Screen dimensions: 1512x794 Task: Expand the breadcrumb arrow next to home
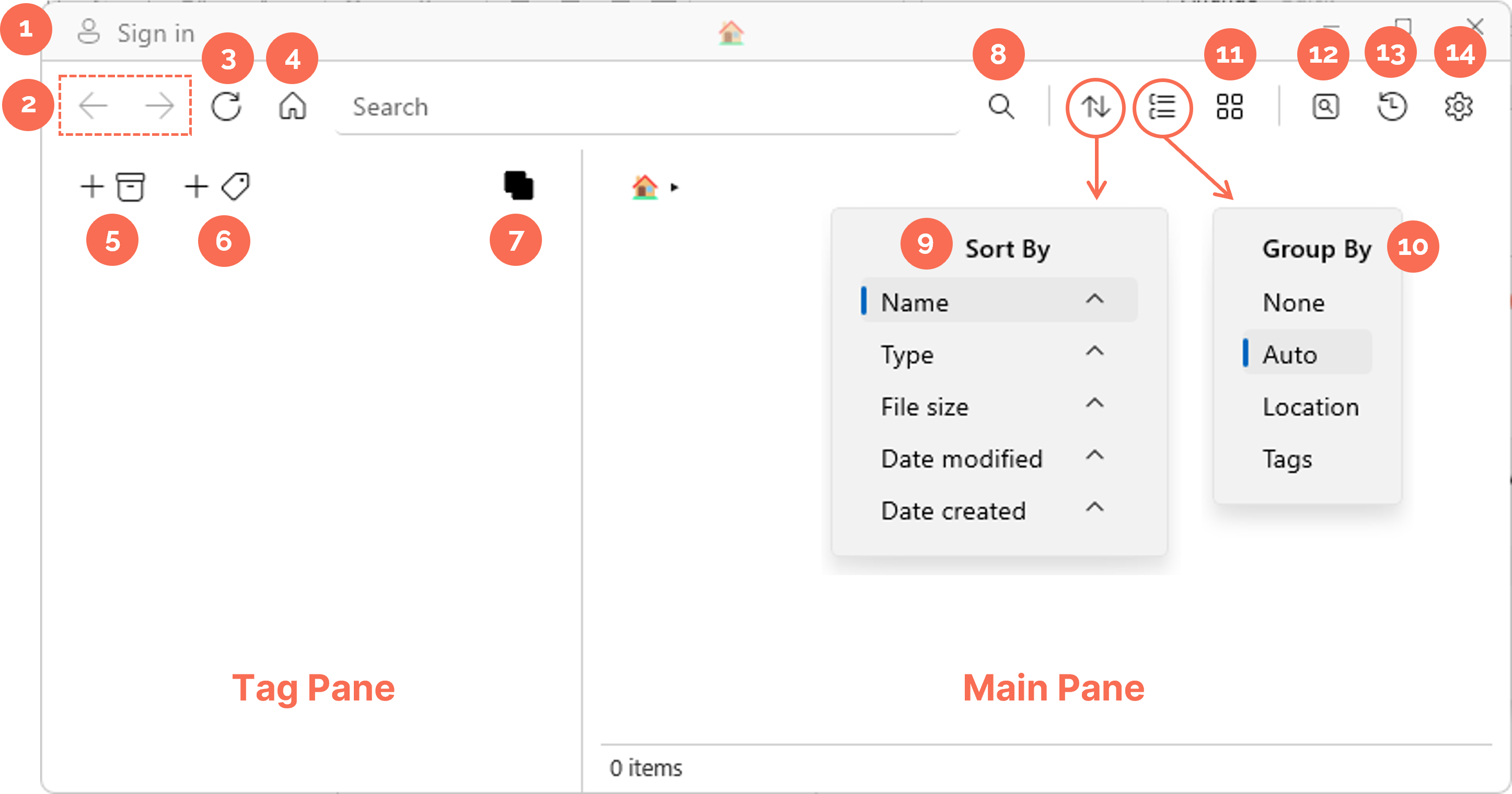point(676,186)
